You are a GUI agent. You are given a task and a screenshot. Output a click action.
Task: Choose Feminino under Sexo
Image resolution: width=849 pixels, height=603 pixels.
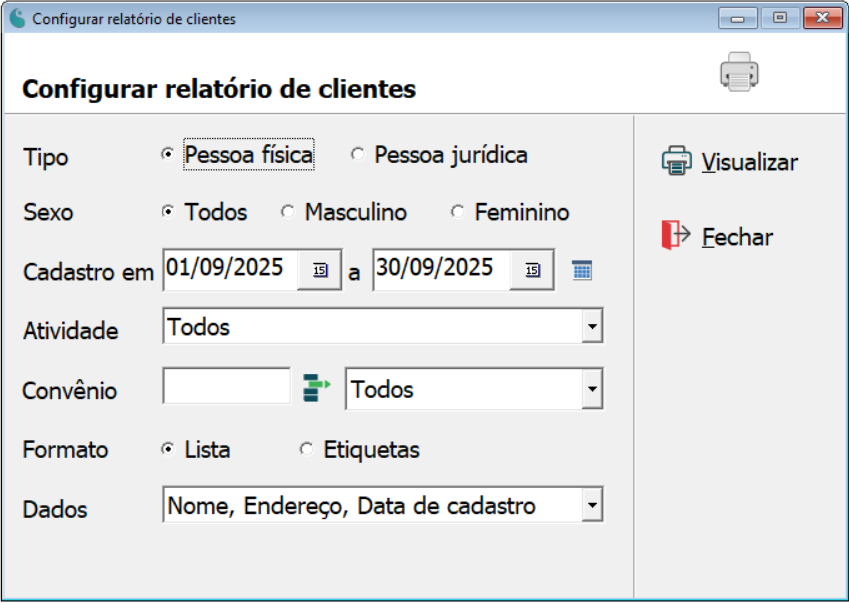458,212
